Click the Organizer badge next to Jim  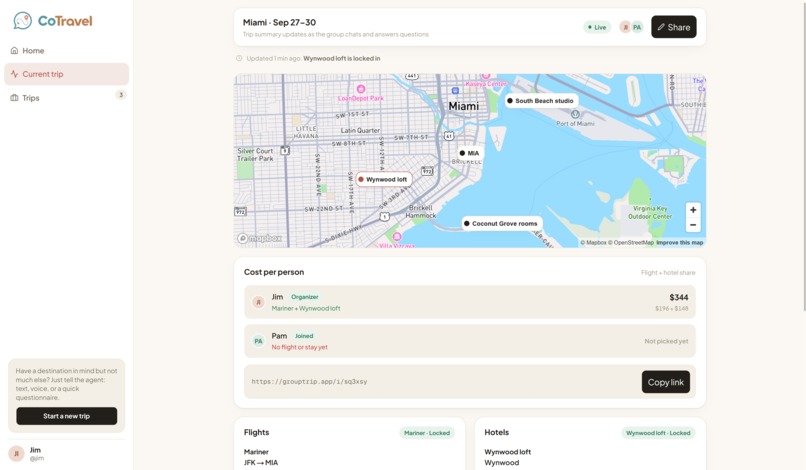tap(304, 297)
